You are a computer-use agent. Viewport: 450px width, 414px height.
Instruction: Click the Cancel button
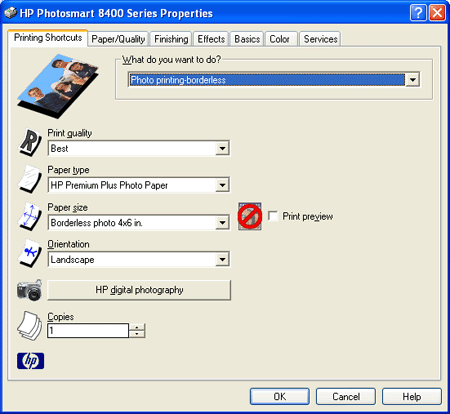point(346,396)
